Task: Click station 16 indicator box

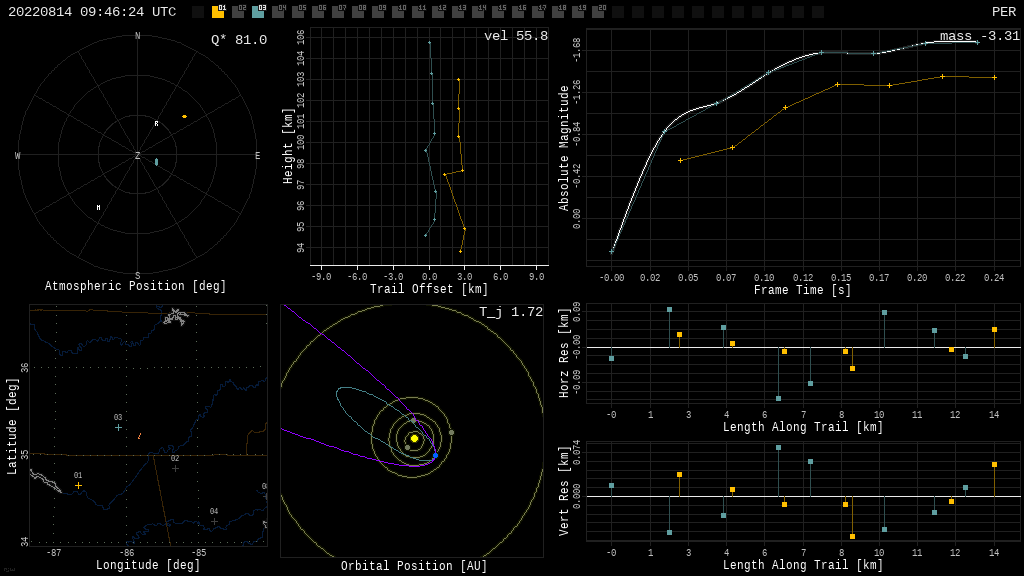Action: [x=519, y=11]
